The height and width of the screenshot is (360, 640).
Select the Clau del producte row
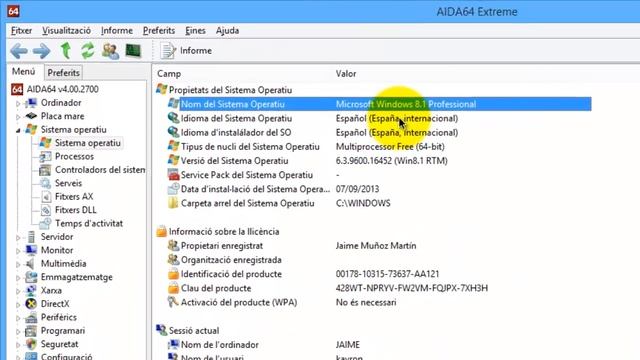pos(380,288)
